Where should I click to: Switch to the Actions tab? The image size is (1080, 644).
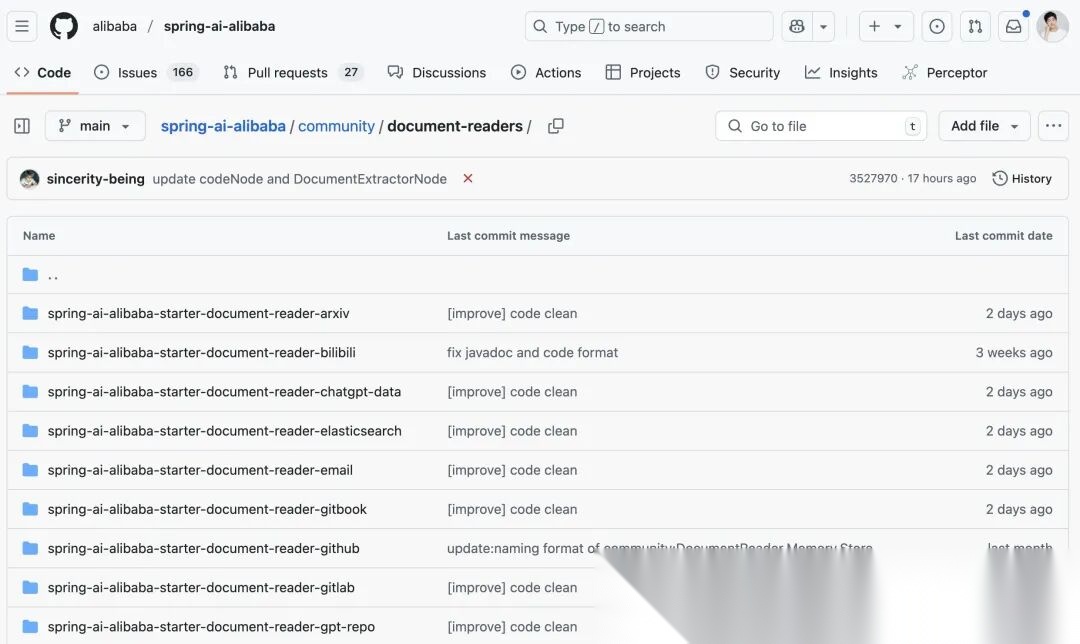[x=546, y=72]
